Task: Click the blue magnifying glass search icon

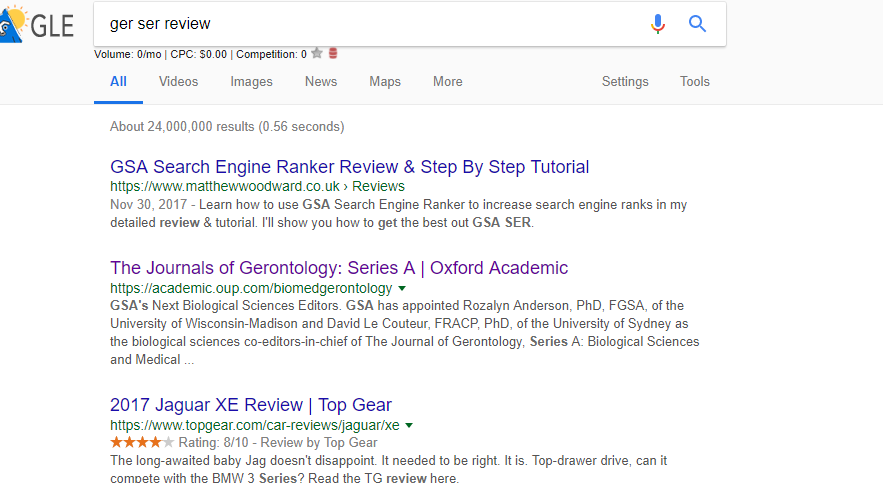Action: pos(697,24)
